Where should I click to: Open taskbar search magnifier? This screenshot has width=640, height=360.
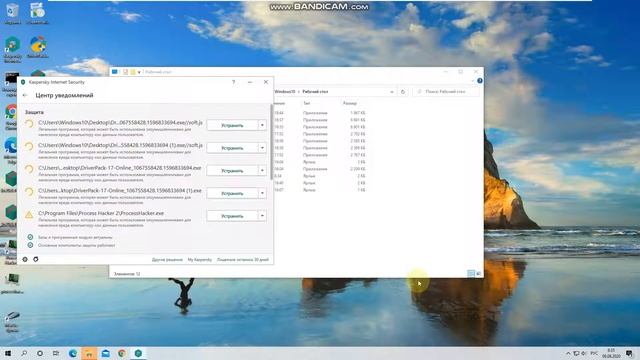(x=24, y=353)
